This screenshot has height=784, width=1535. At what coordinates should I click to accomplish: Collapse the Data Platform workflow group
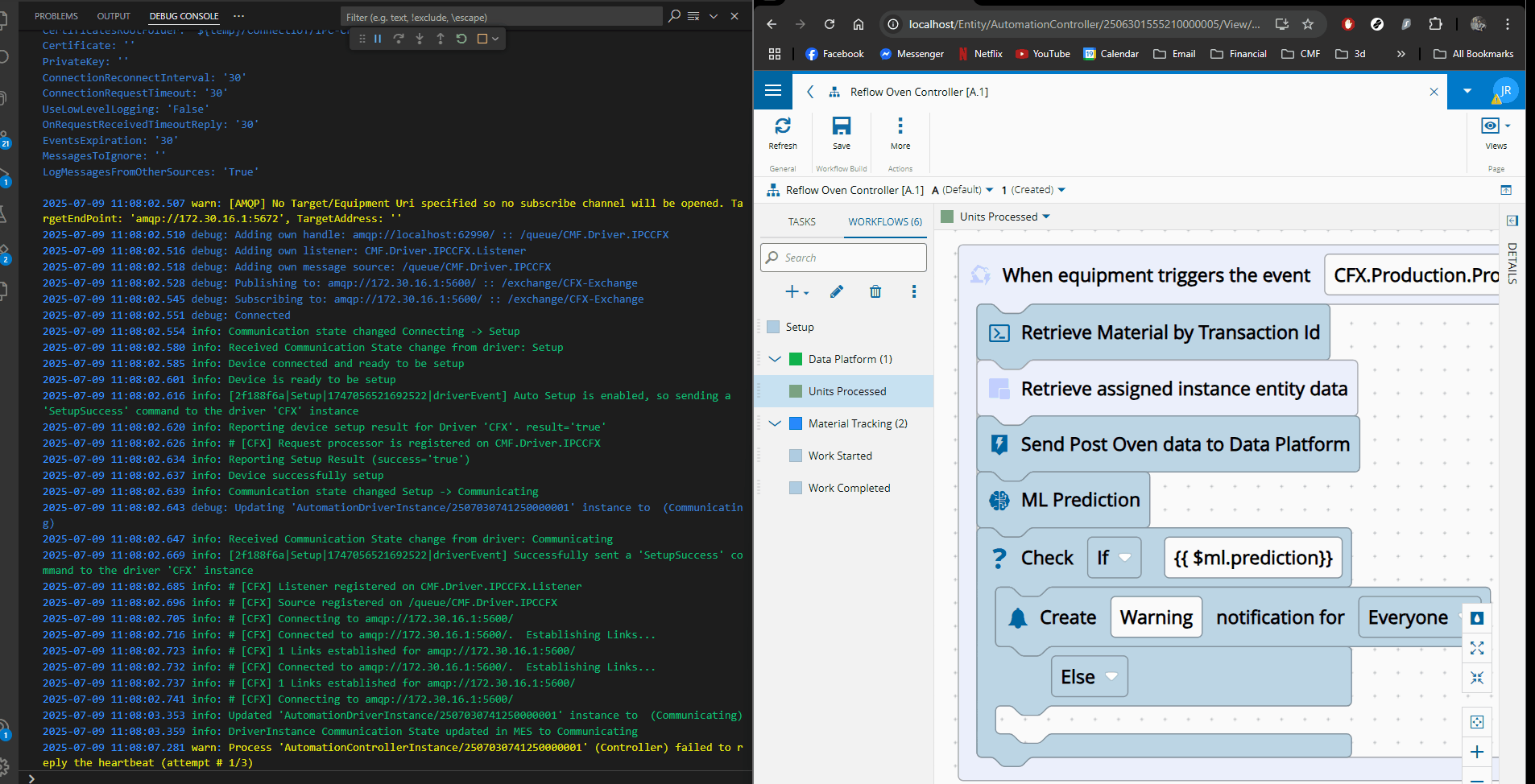tap(775, 359)
